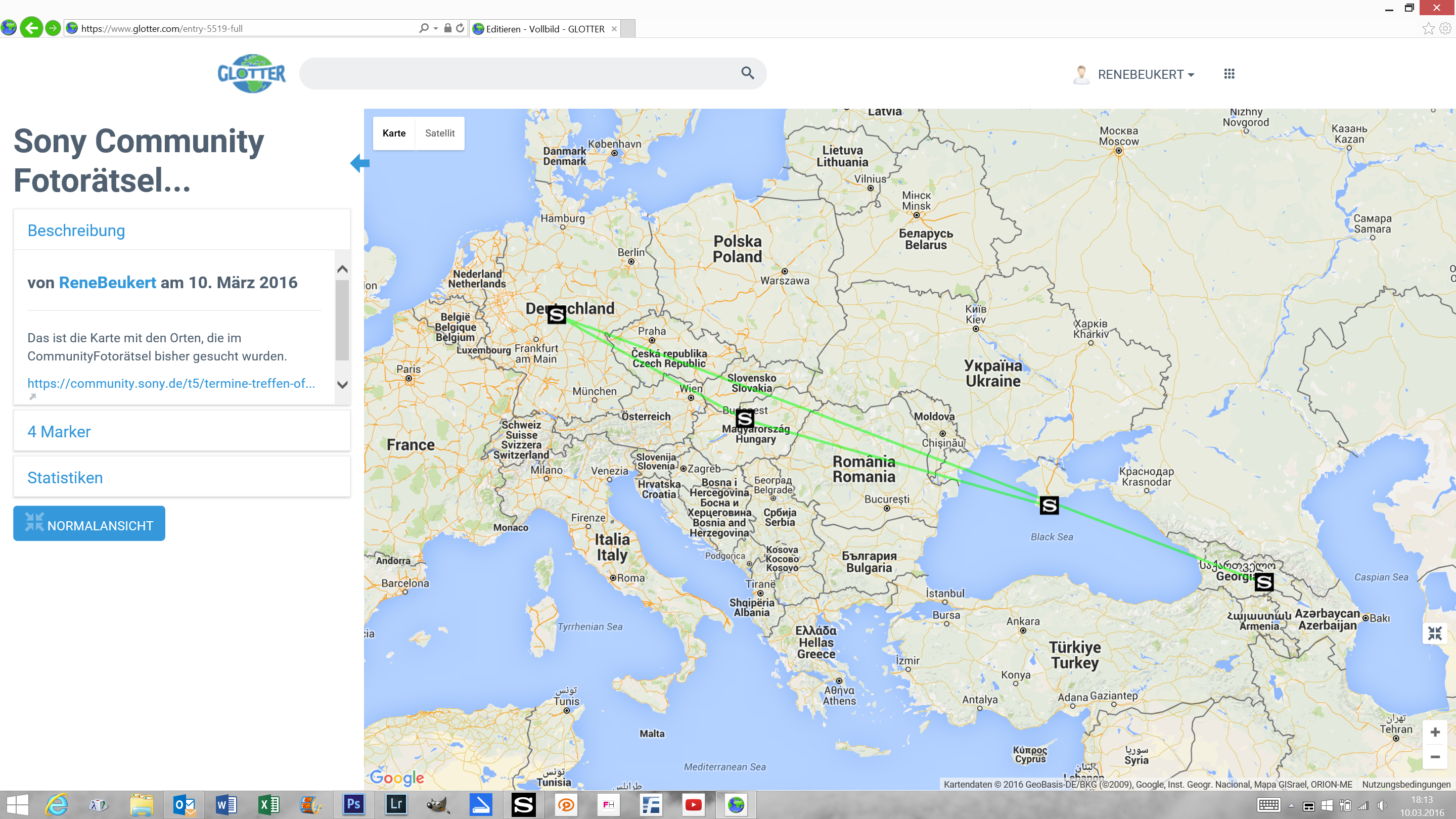Screen dimensions: 1456x819
Task: Switch map to Satellit view
Action: tap(439, 133)
